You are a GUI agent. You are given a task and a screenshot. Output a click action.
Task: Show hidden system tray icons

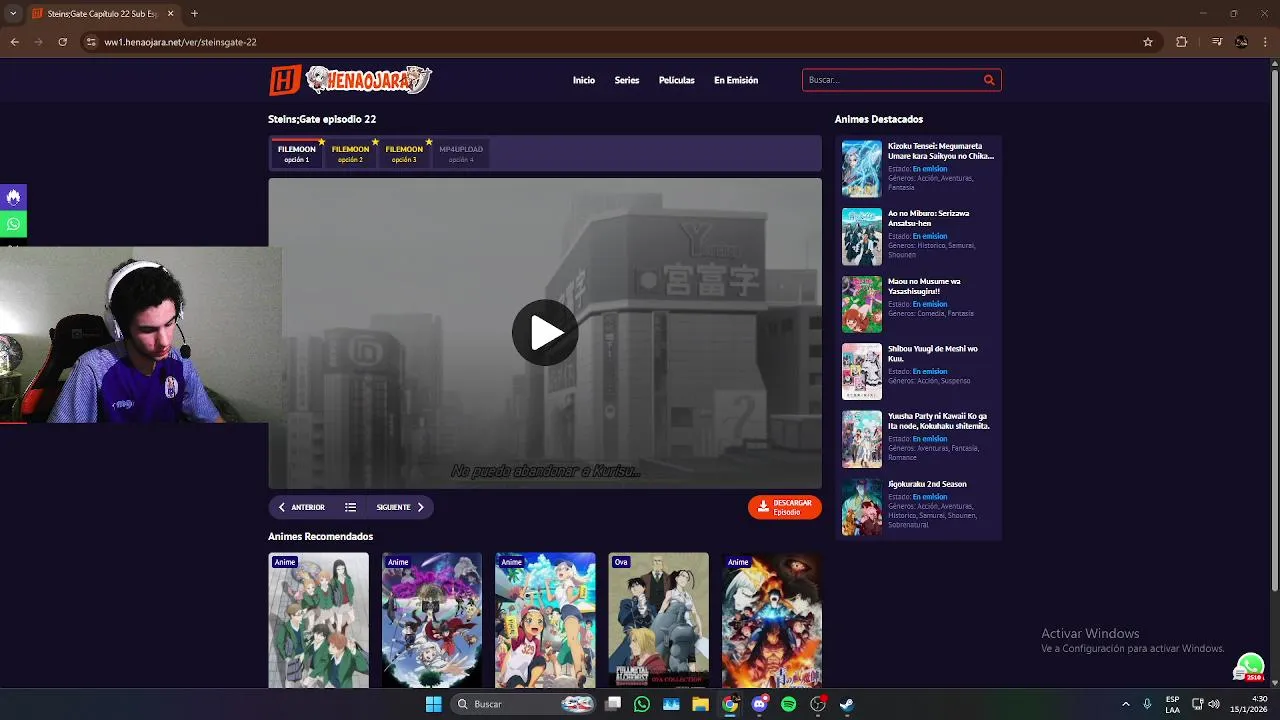[x=1126, y=704]
